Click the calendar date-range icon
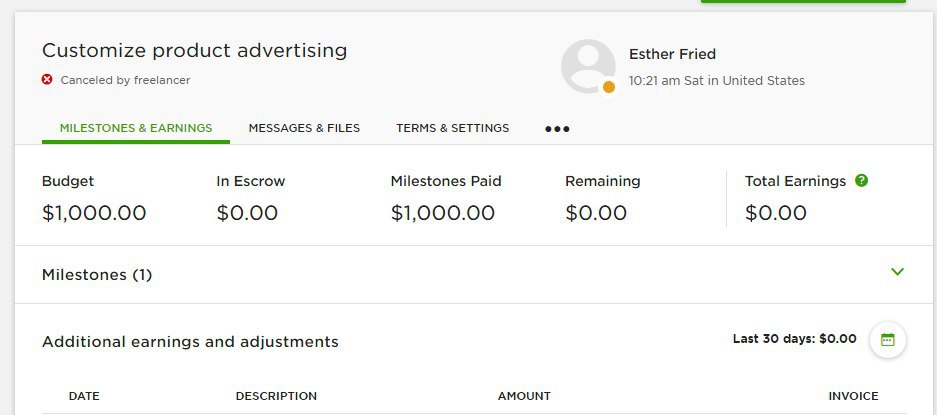This screenshot has height=415, width=937. pyautogui.click(x=887, y=340)
